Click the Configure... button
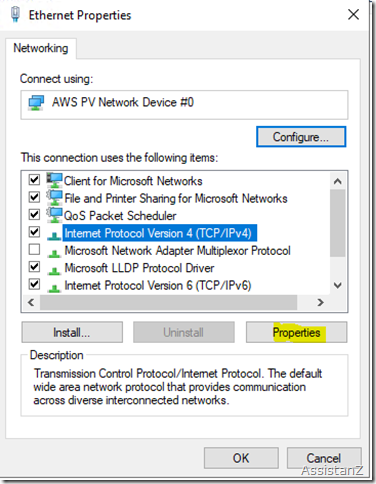This screenshot has width=376, height=484. click(x=301, y=137)
